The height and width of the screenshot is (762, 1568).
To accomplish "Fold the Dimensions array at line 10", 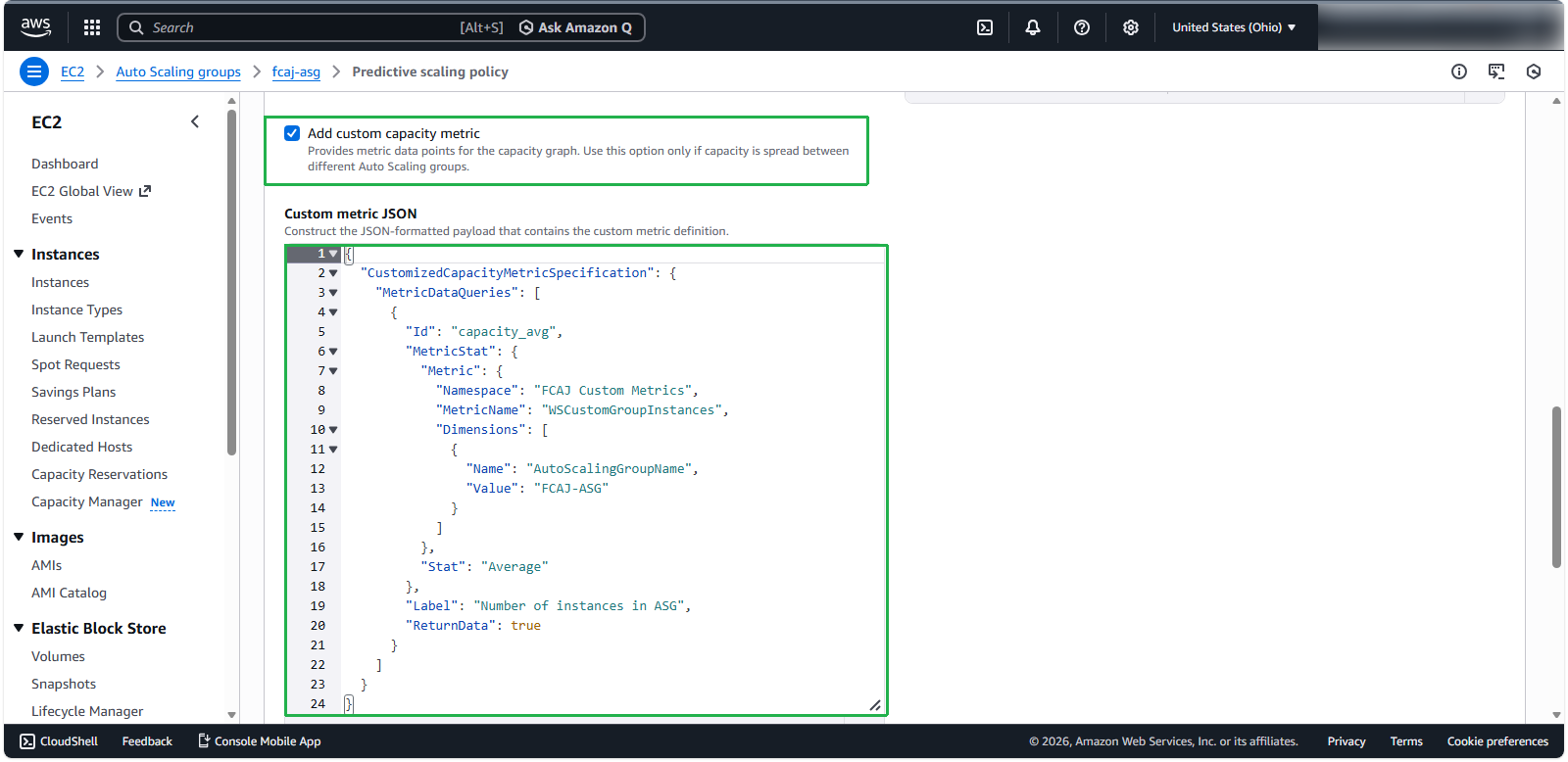I will tap(333, 430).
